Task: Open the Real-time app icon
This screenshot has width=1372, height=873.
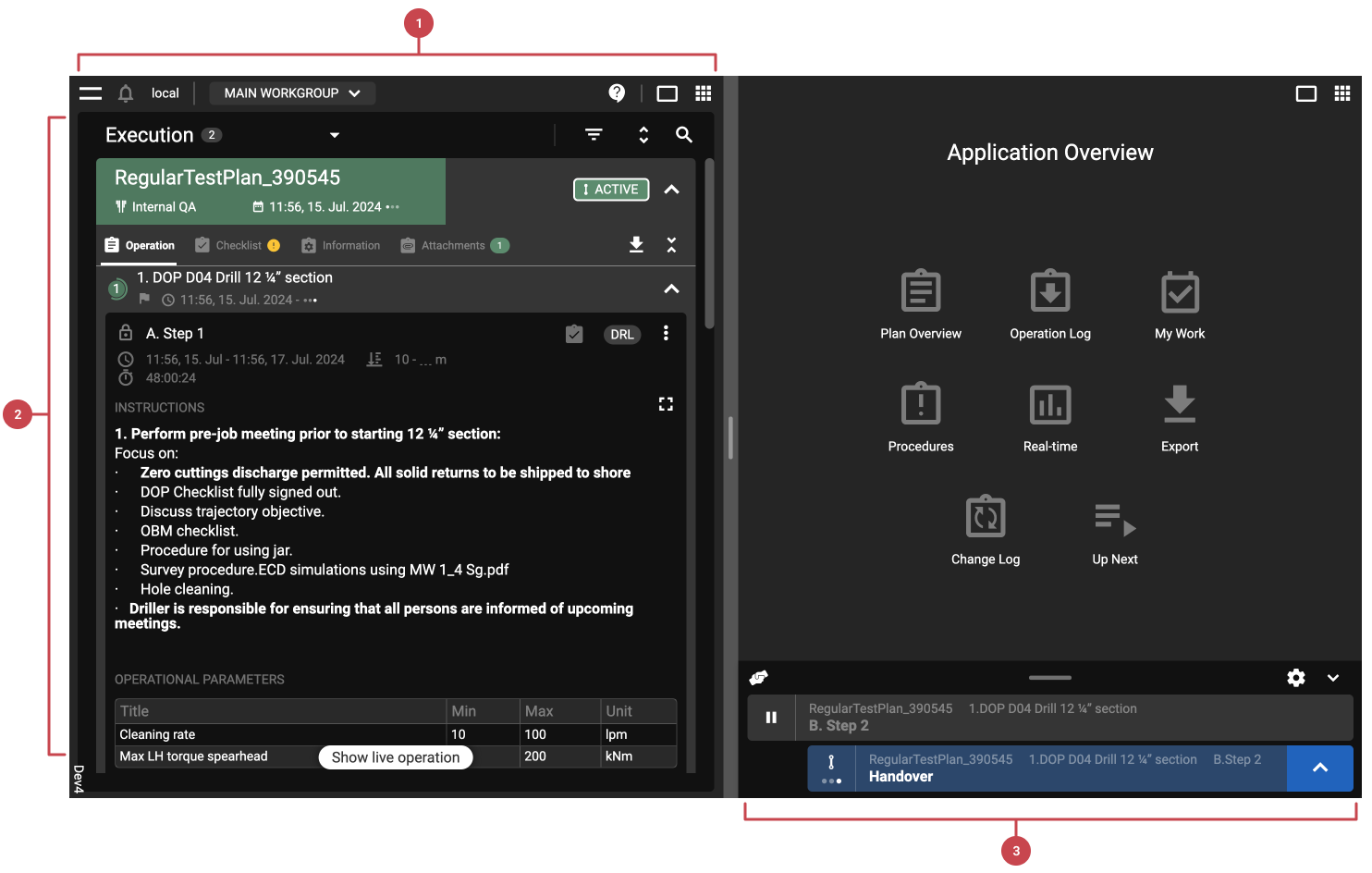Action: (x=1049, y=416)
